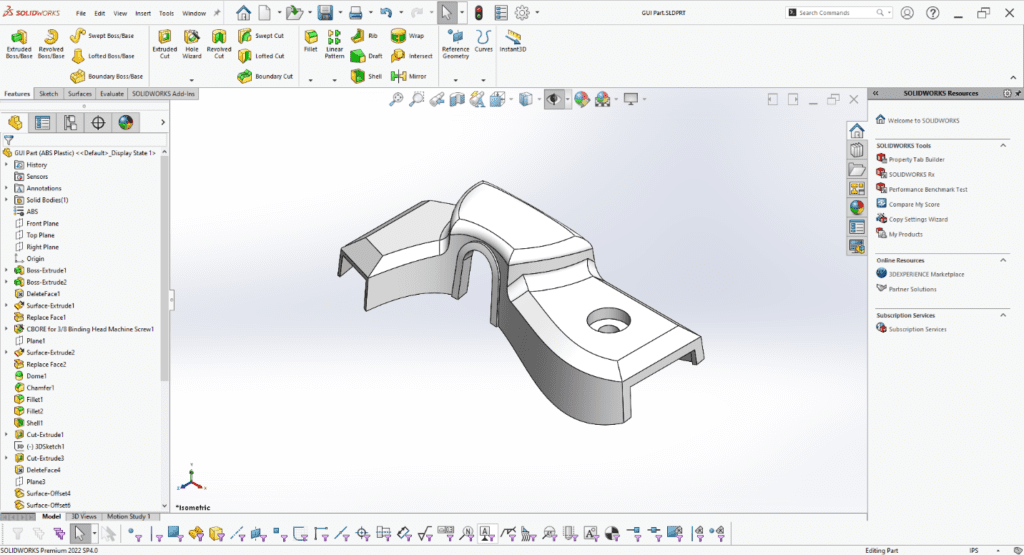This screenshot has width=1024, height=555.
Task: Click the Zoom to Fit icon
Action: coord(396,99)
